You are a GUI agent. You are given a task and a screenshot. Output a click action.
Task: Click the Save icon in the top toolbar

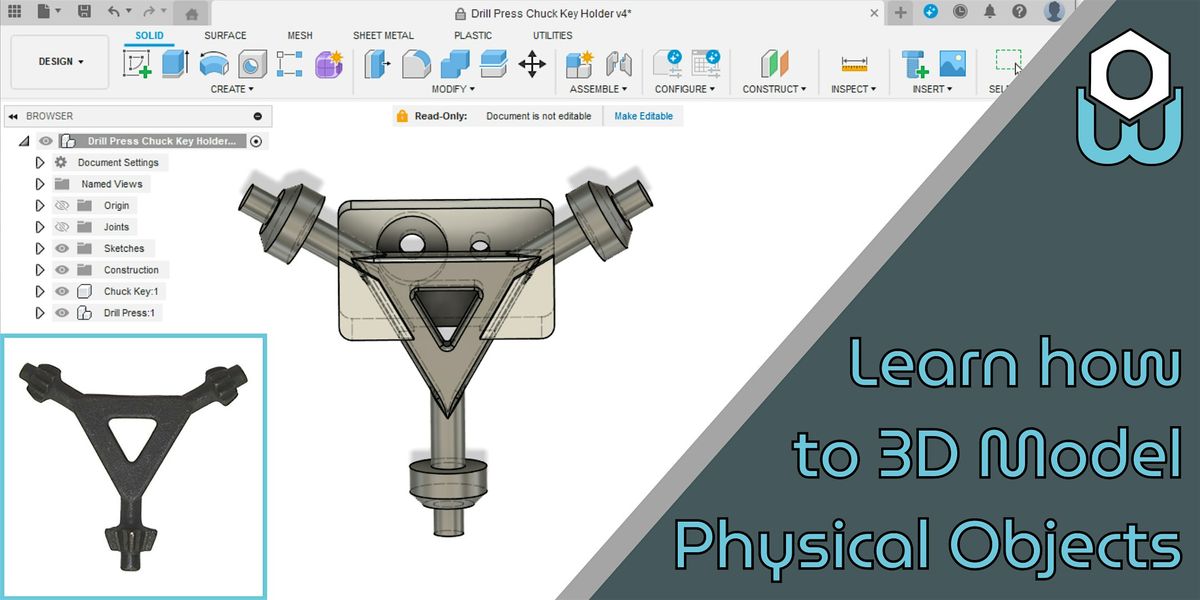click(x=85, y=12)
